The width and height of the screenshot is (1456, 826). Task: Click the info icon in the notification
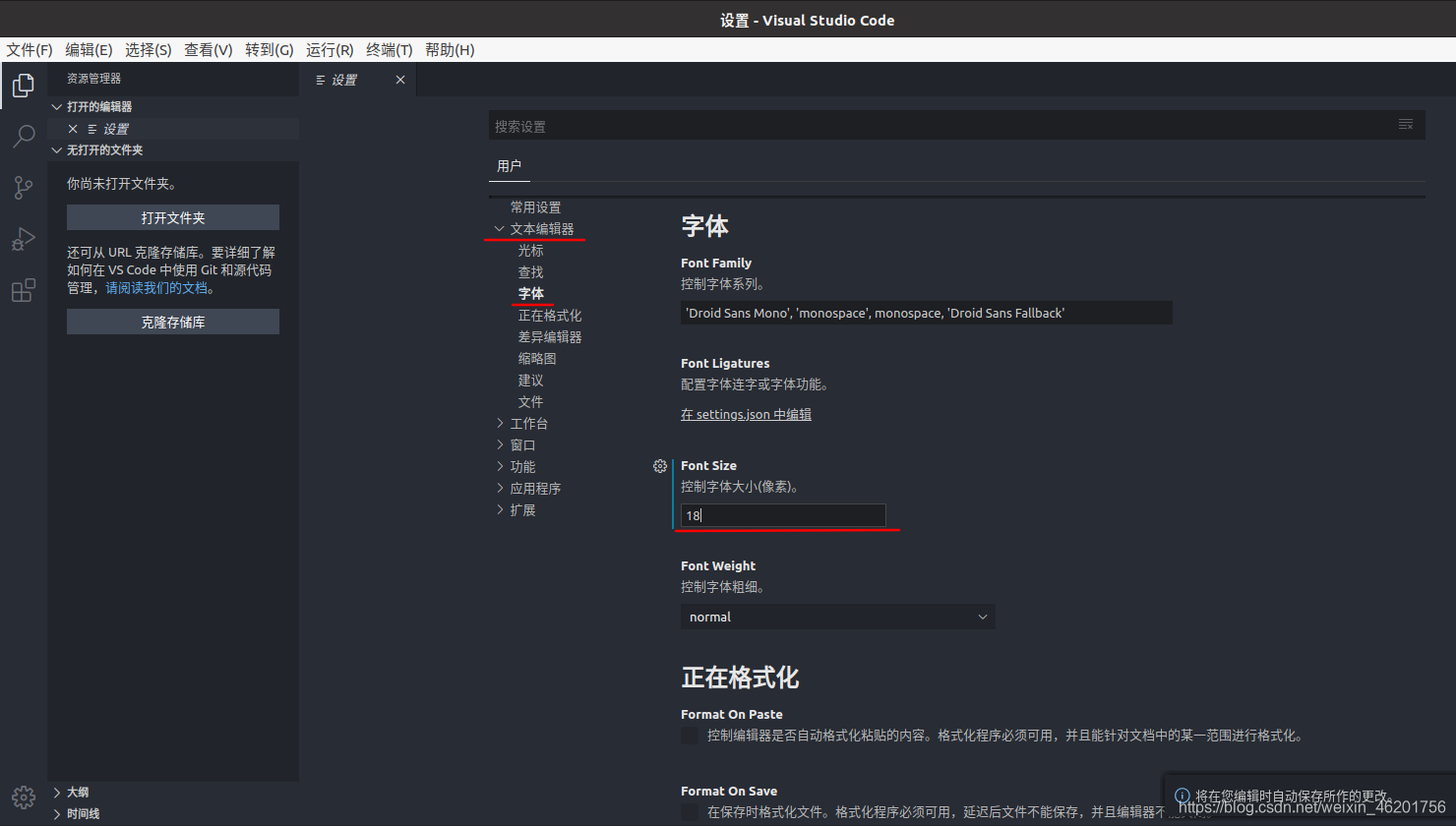coord(1183,796)
